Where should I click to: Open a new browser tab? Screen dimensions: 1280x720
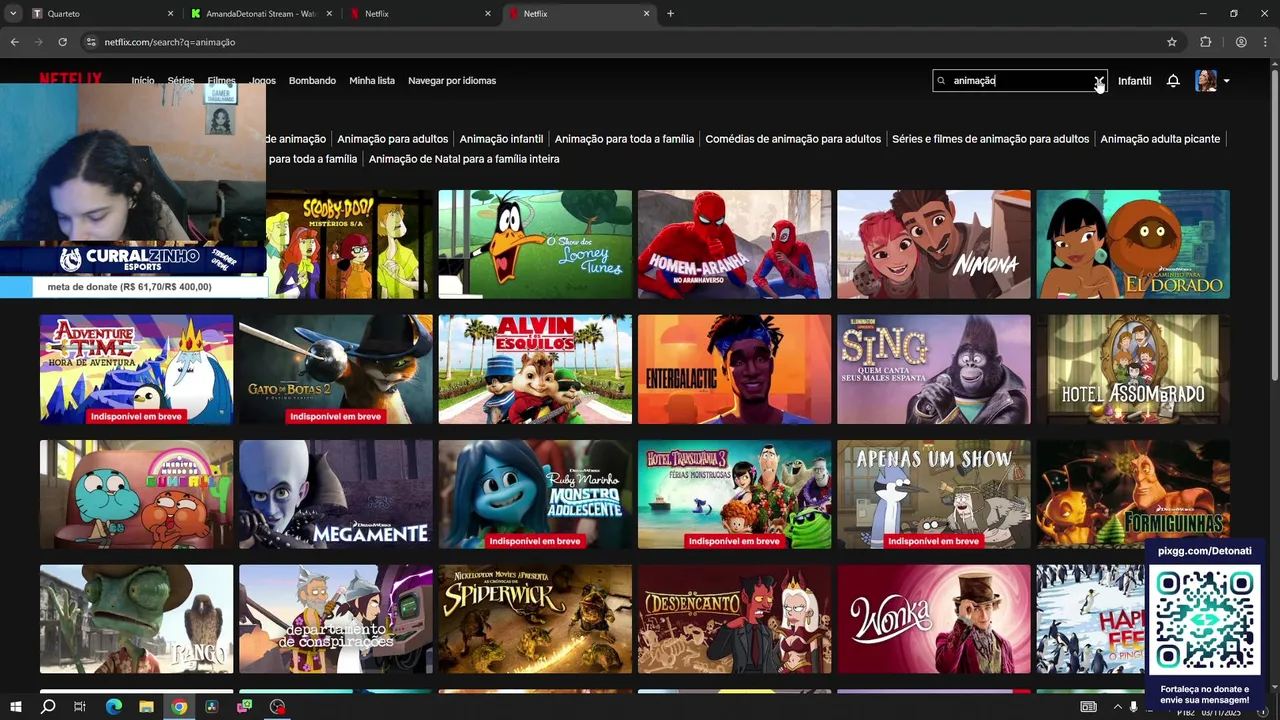pos(670,14)
